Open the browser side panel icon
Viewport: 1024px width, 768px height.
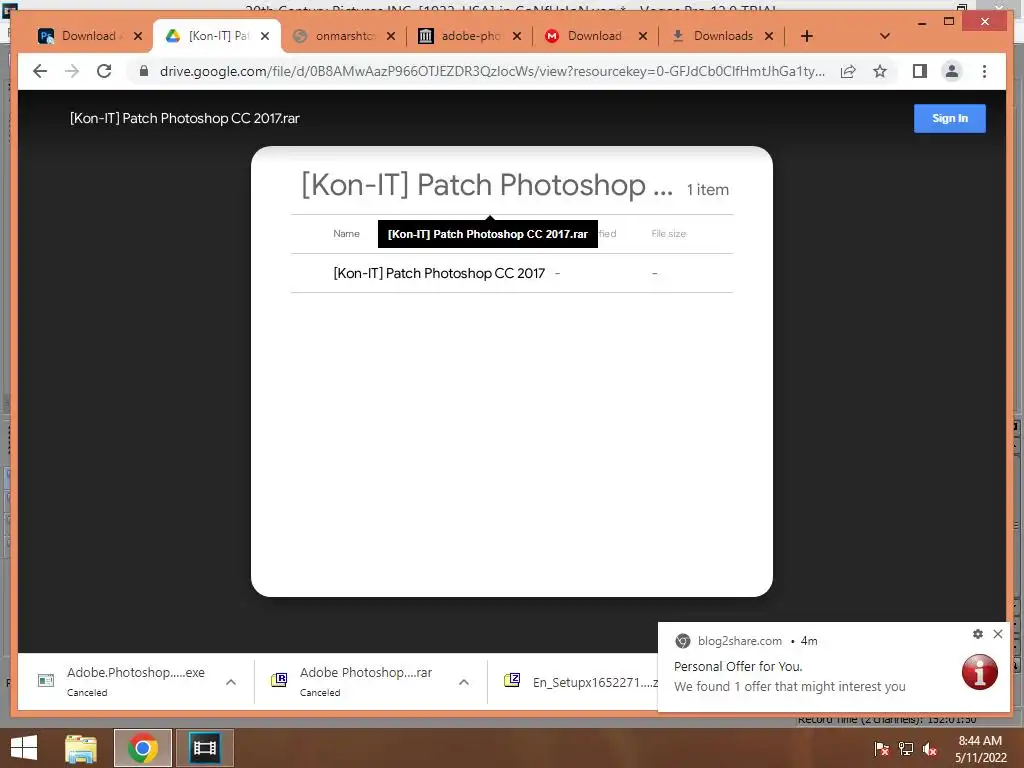coord(920,71)
